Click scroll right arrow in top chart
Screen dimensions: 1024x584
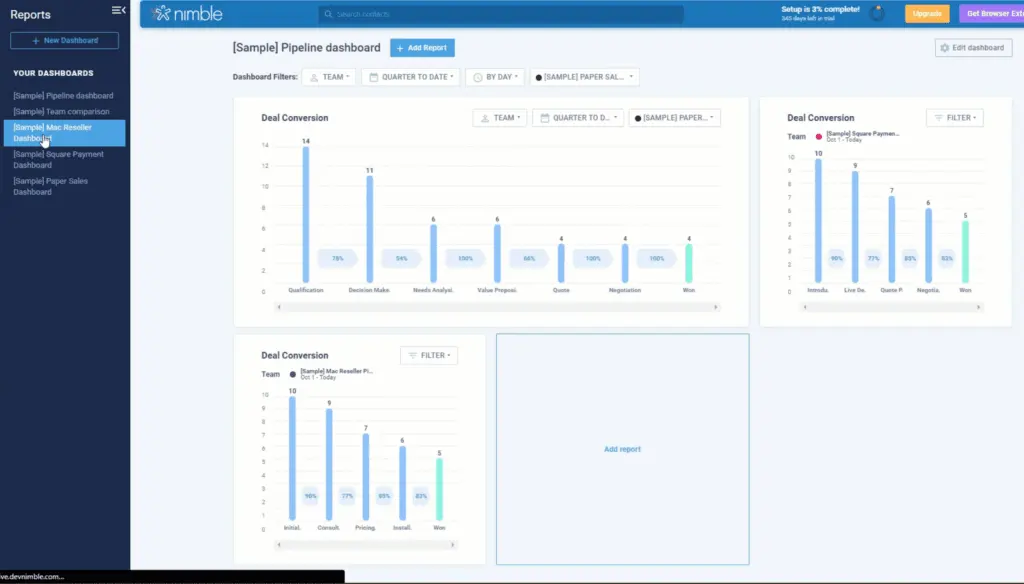pyautogui.click(x=716, y=307)
